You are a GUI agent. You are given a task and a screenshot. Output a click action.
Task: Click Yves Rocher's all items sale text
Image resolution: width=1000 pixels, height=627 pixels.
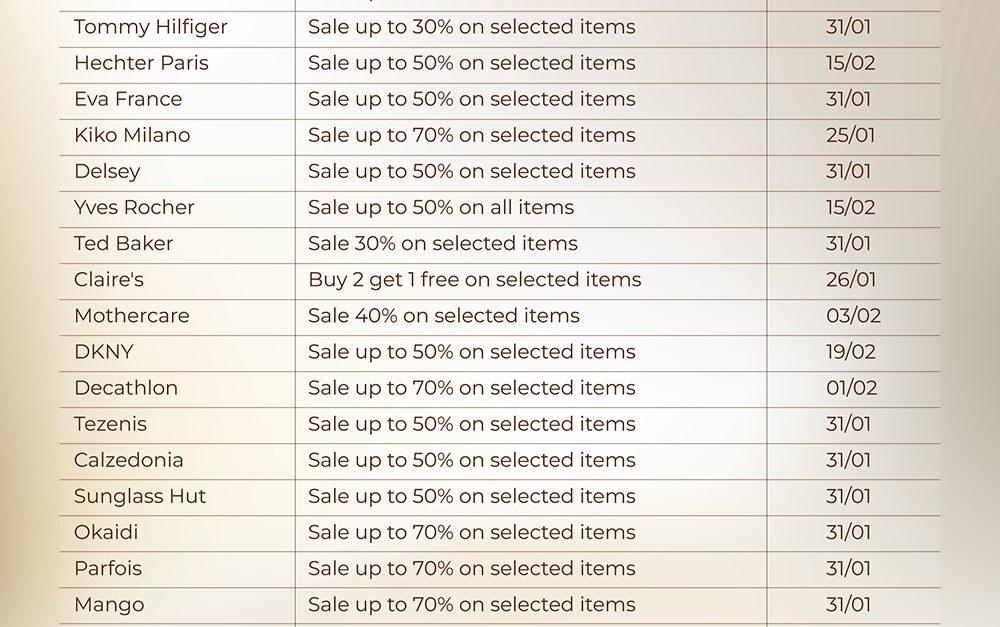(441, 207)
